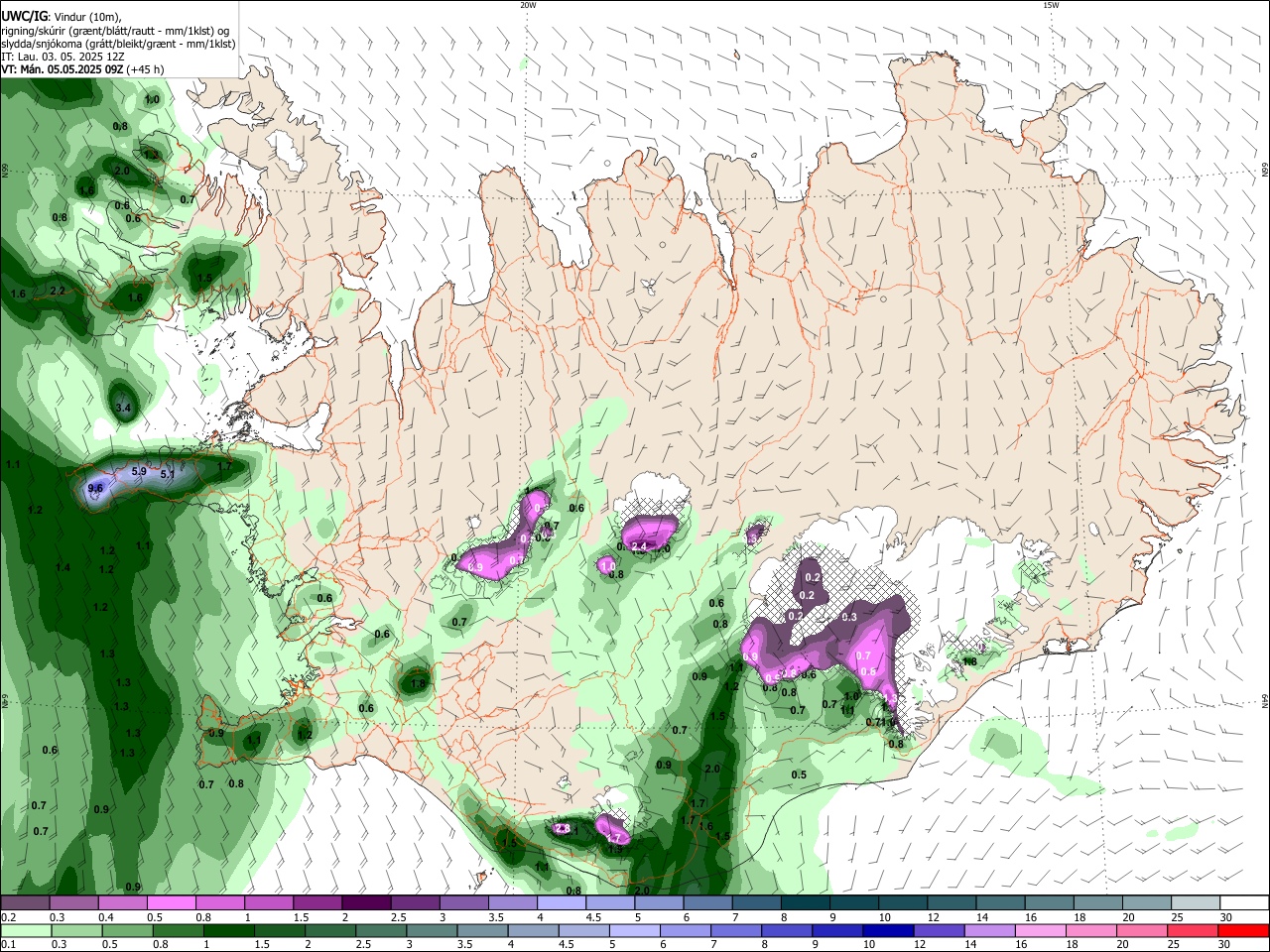This screenshot has width=1270, height=952.
Task: Click the 9.6 precipitation maximum label
Action: (x=95, y=488)
